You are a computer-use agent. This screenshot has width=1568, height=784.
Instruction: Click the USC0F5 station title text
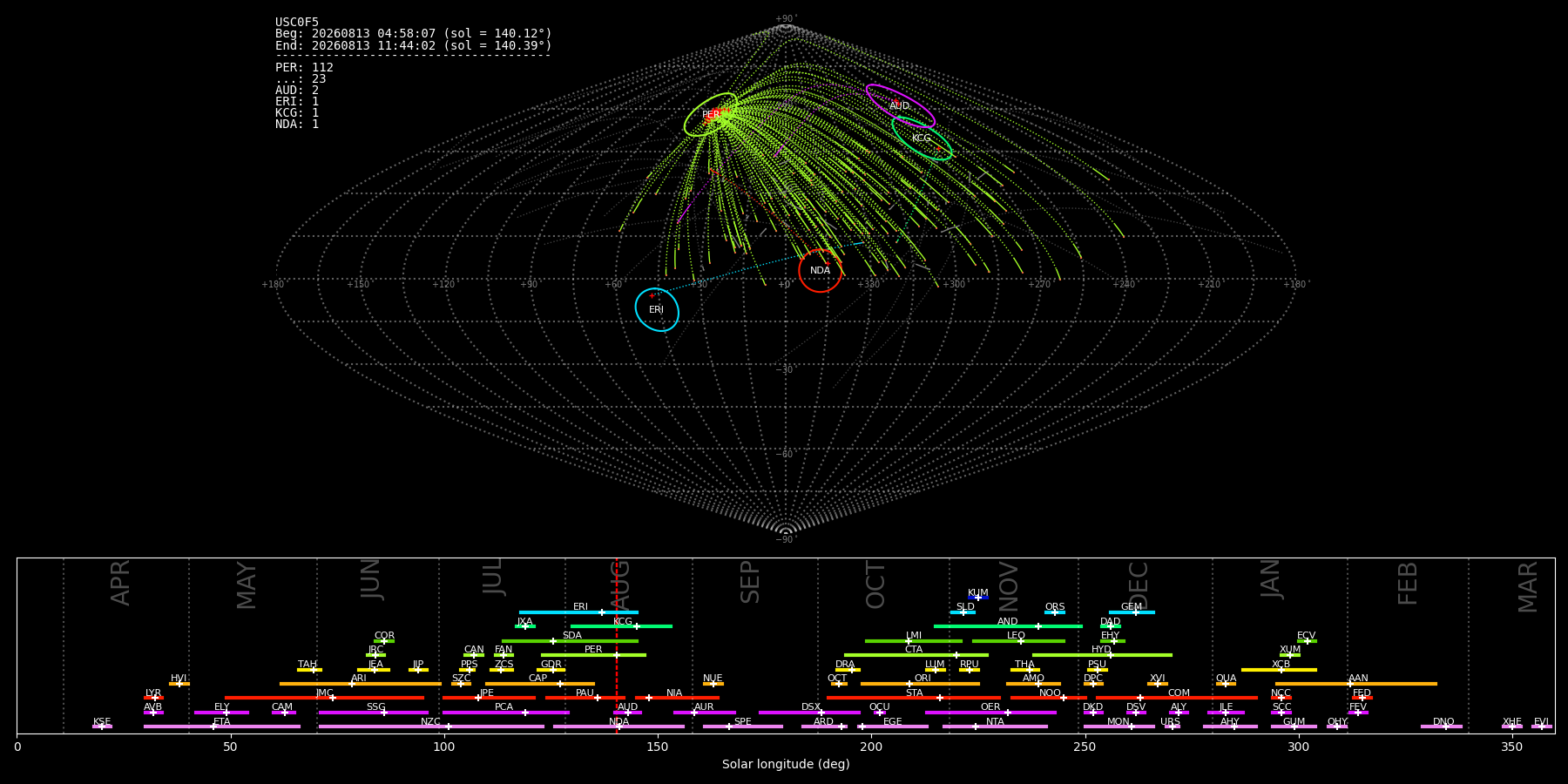coord(297,22)
